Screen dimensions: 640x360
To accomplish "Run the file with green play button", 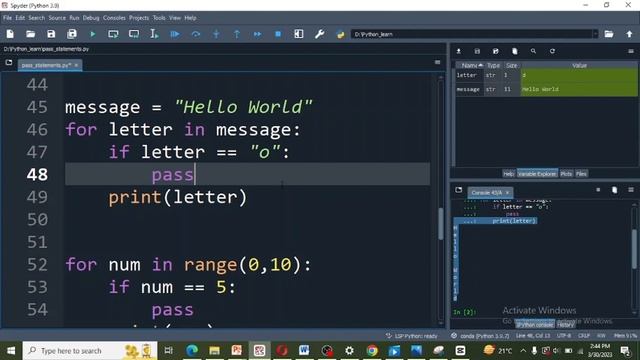I will (93, 34).
